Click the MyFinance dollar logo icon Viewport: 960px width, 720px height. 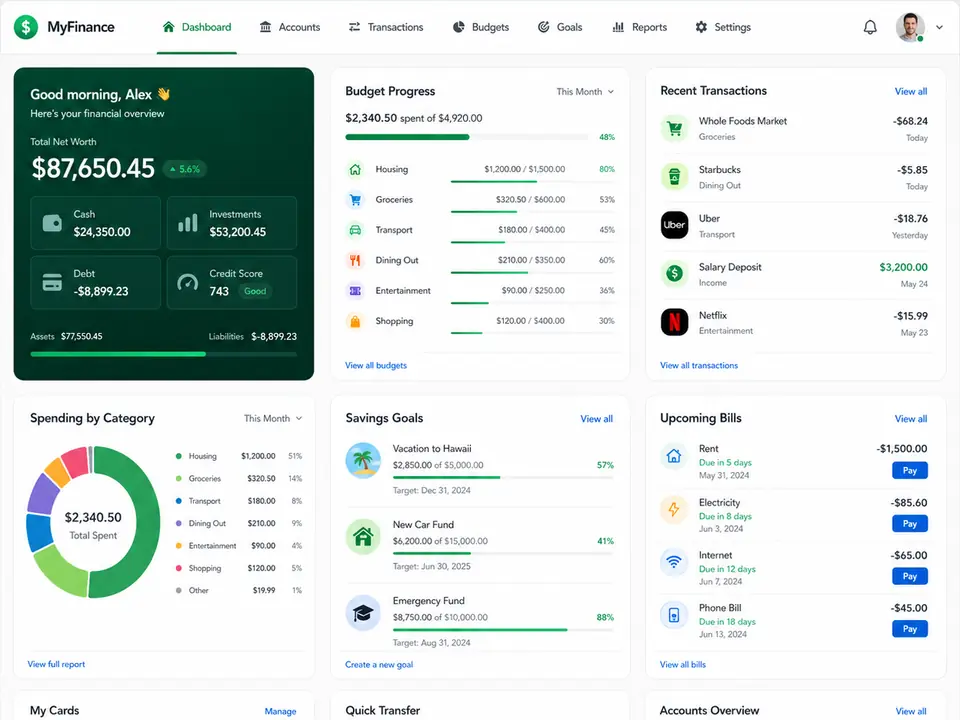tap(26, 27)
